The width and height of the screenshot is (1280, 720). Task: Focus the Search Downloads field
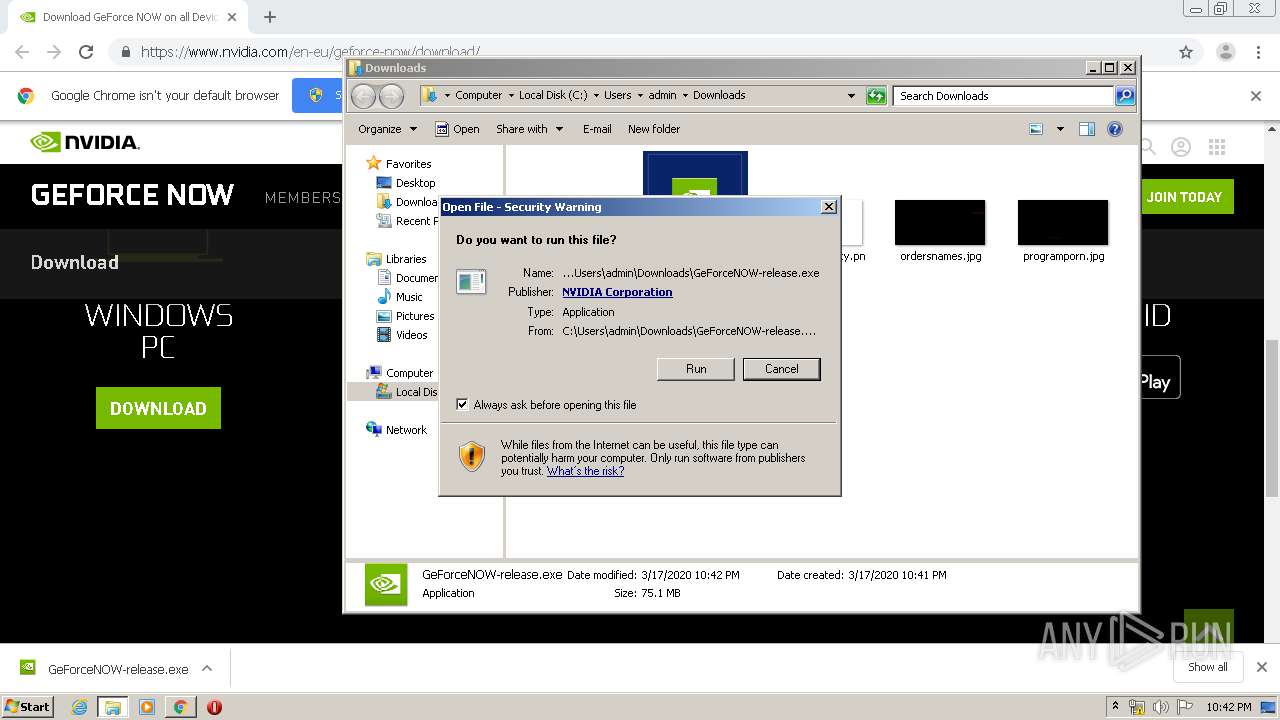tap(1003, 96)
